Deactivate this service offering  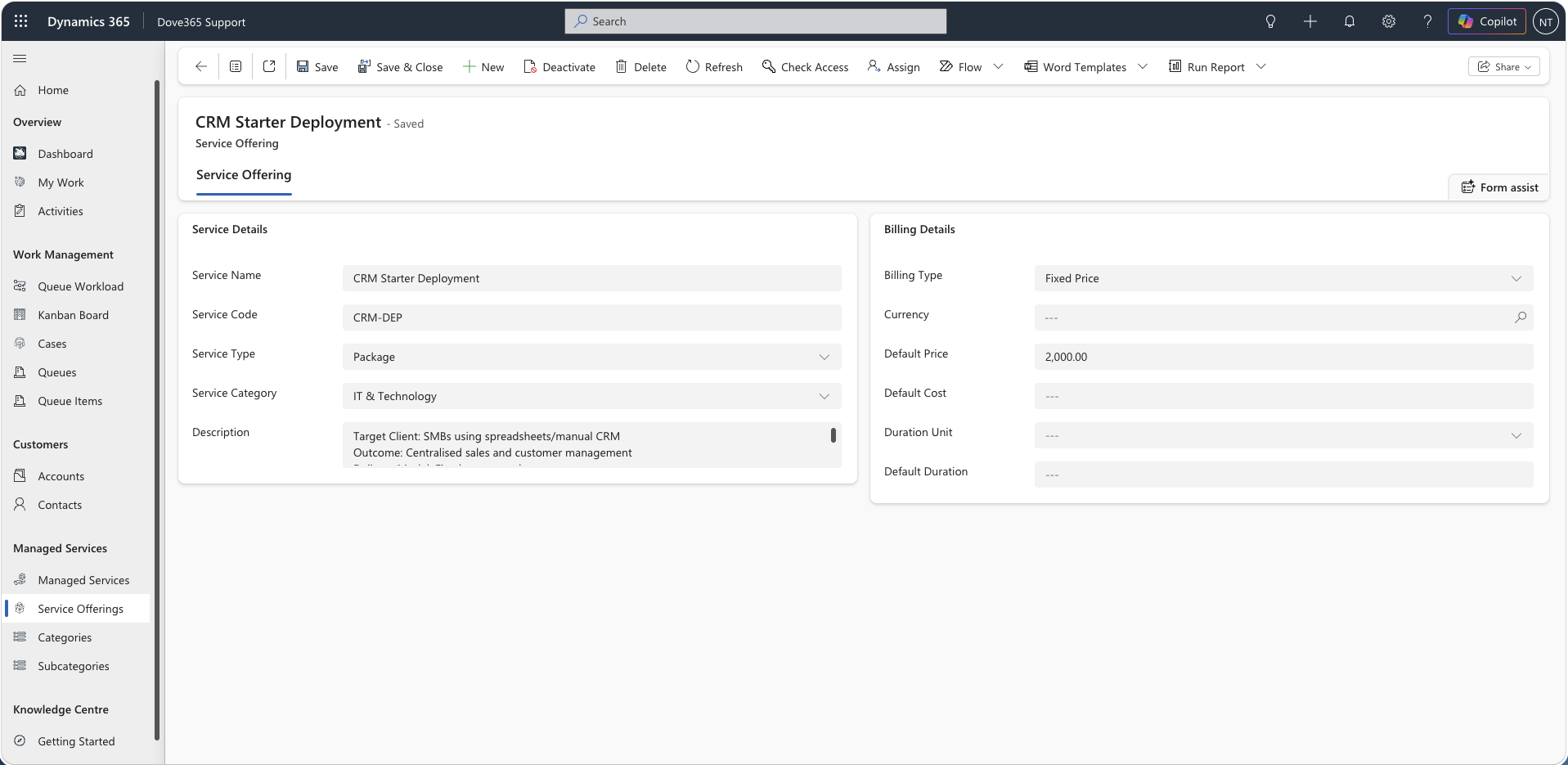(x=559, y=67)
